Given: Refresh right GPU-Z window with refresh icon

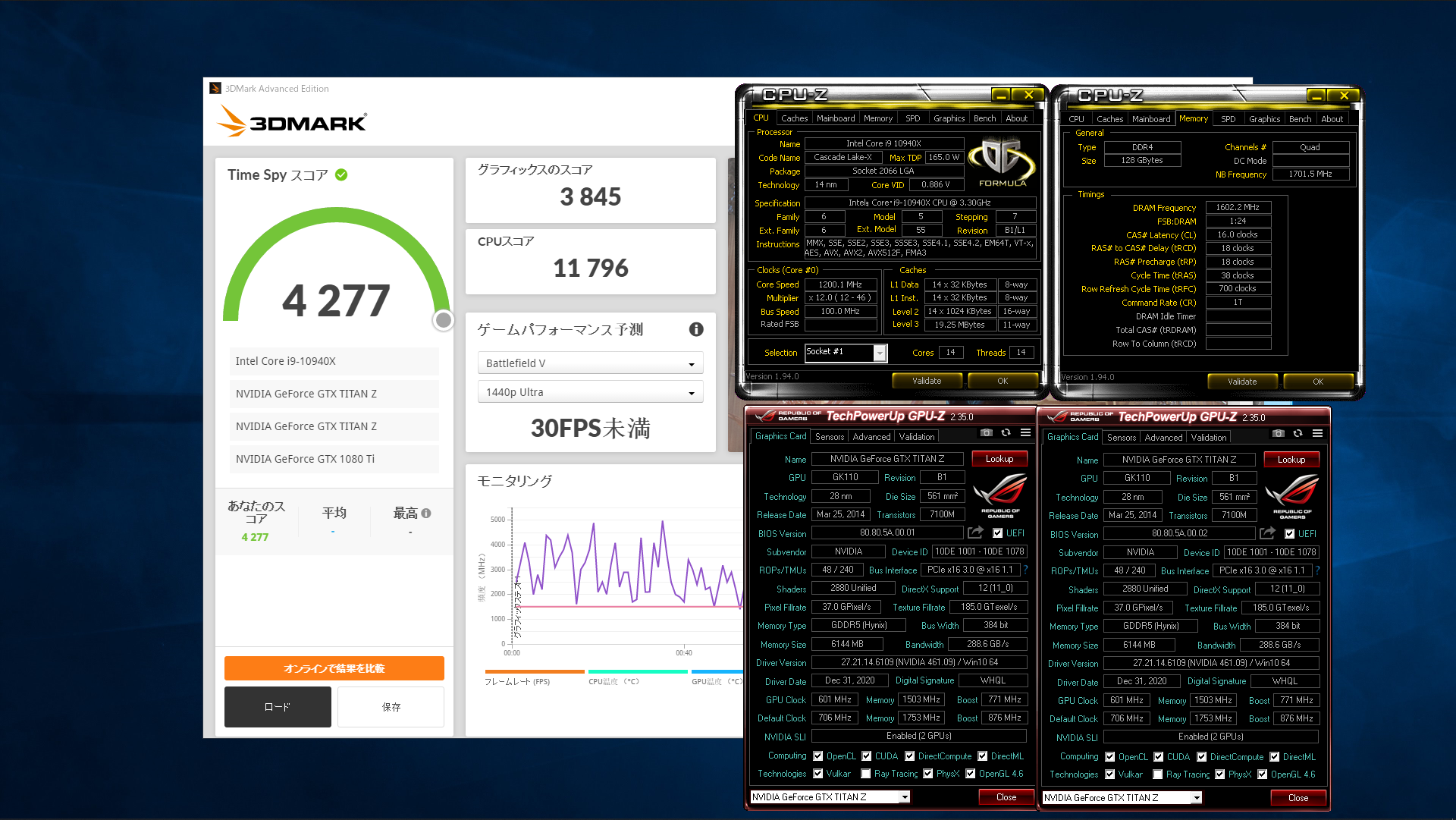Looking at the screenshot, I should (1298, 434).
